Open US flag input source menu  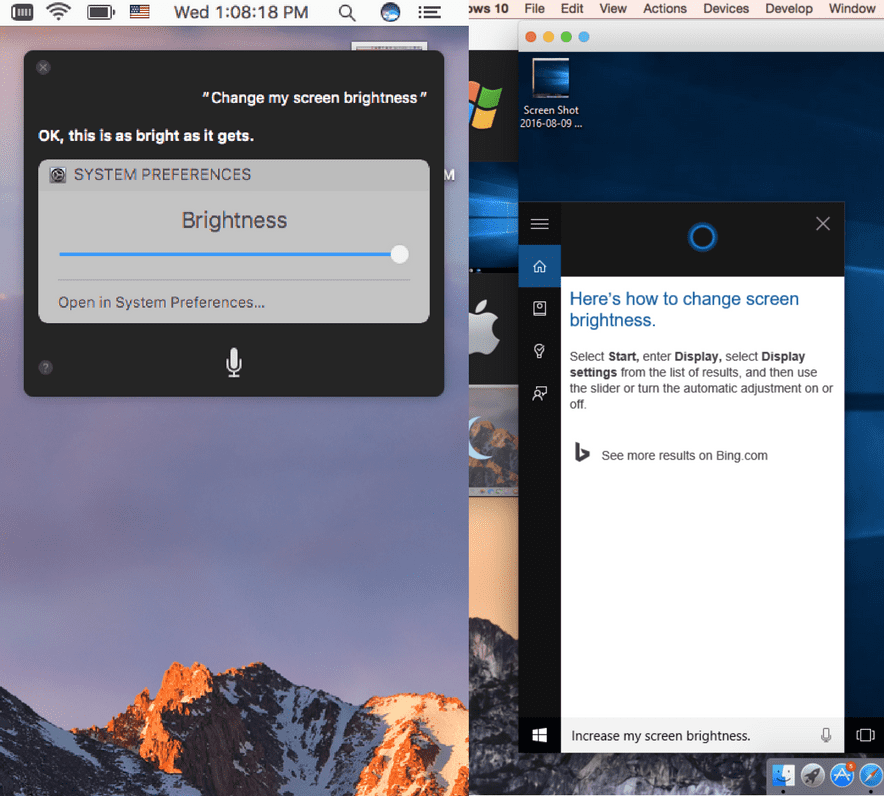[x=139, y=12]
